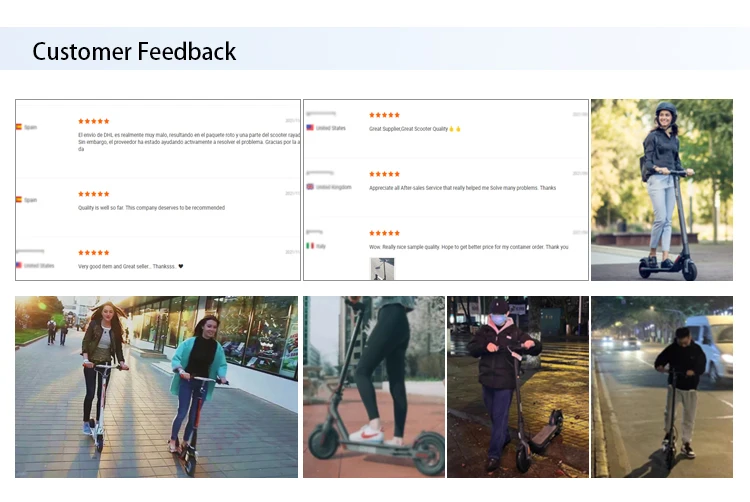Viewport: 750px width, 502px height.
Task: Click the five-star rating above the DHL review
Action: (x=94, y=121)
